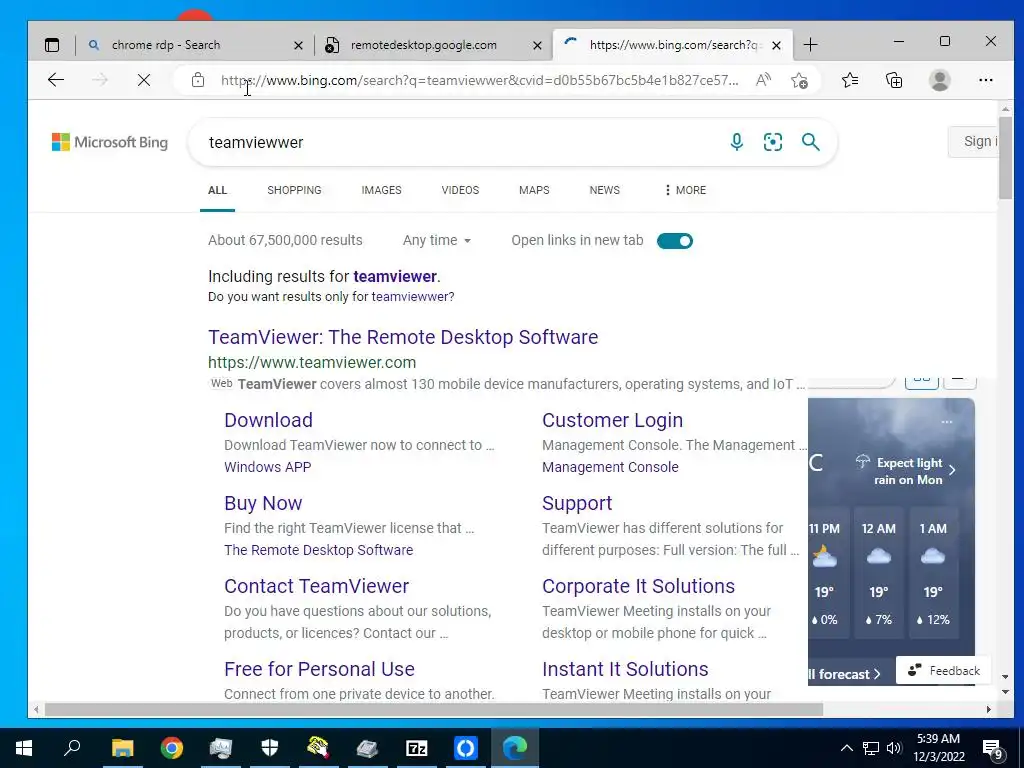Show hidden system tray icons
Image resolution: width=1024 pixels, height=768 pixels.
click(846, 748)
